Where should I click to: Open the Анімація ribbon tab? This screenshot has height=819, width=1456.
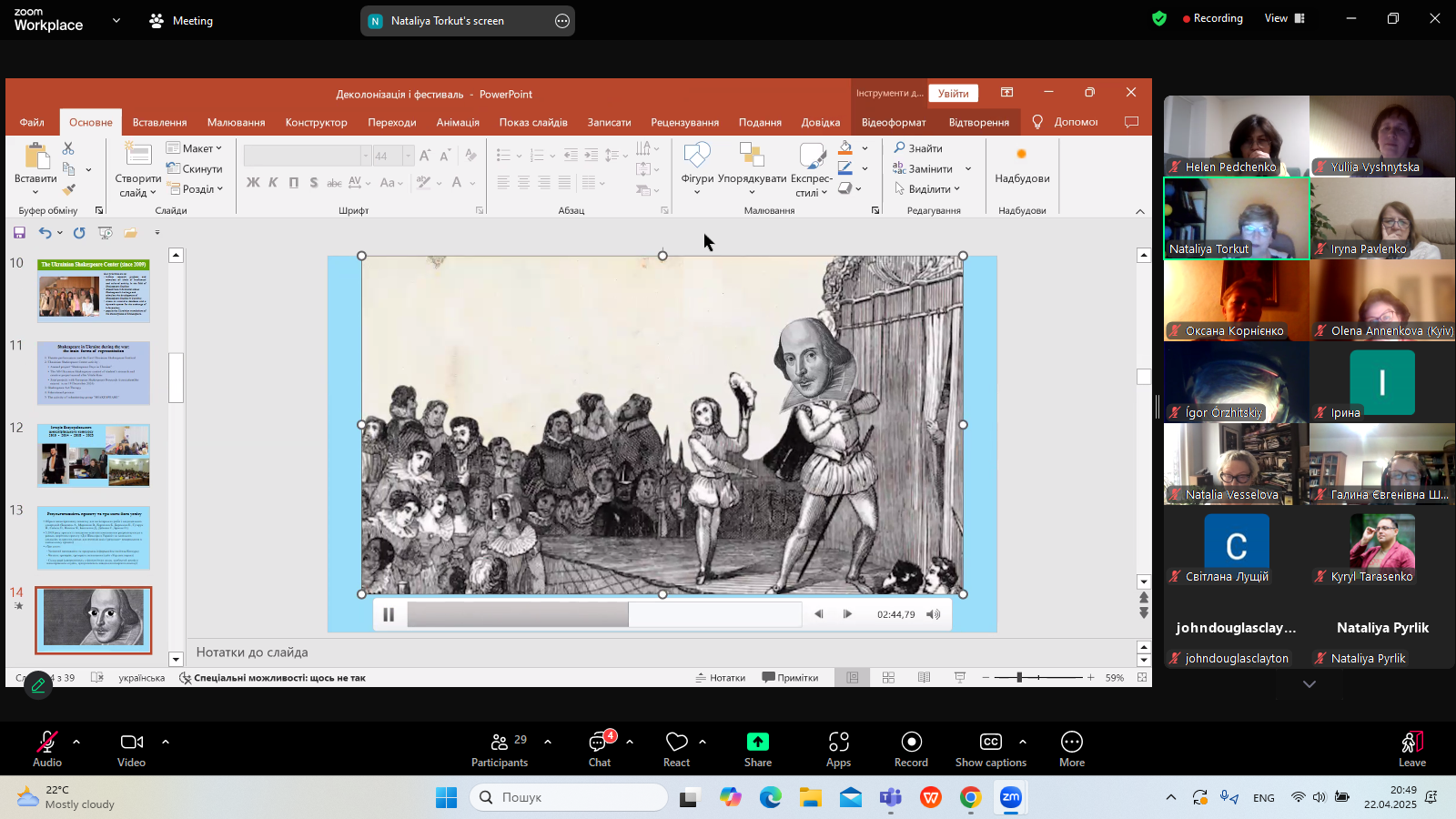pos(457,122)
